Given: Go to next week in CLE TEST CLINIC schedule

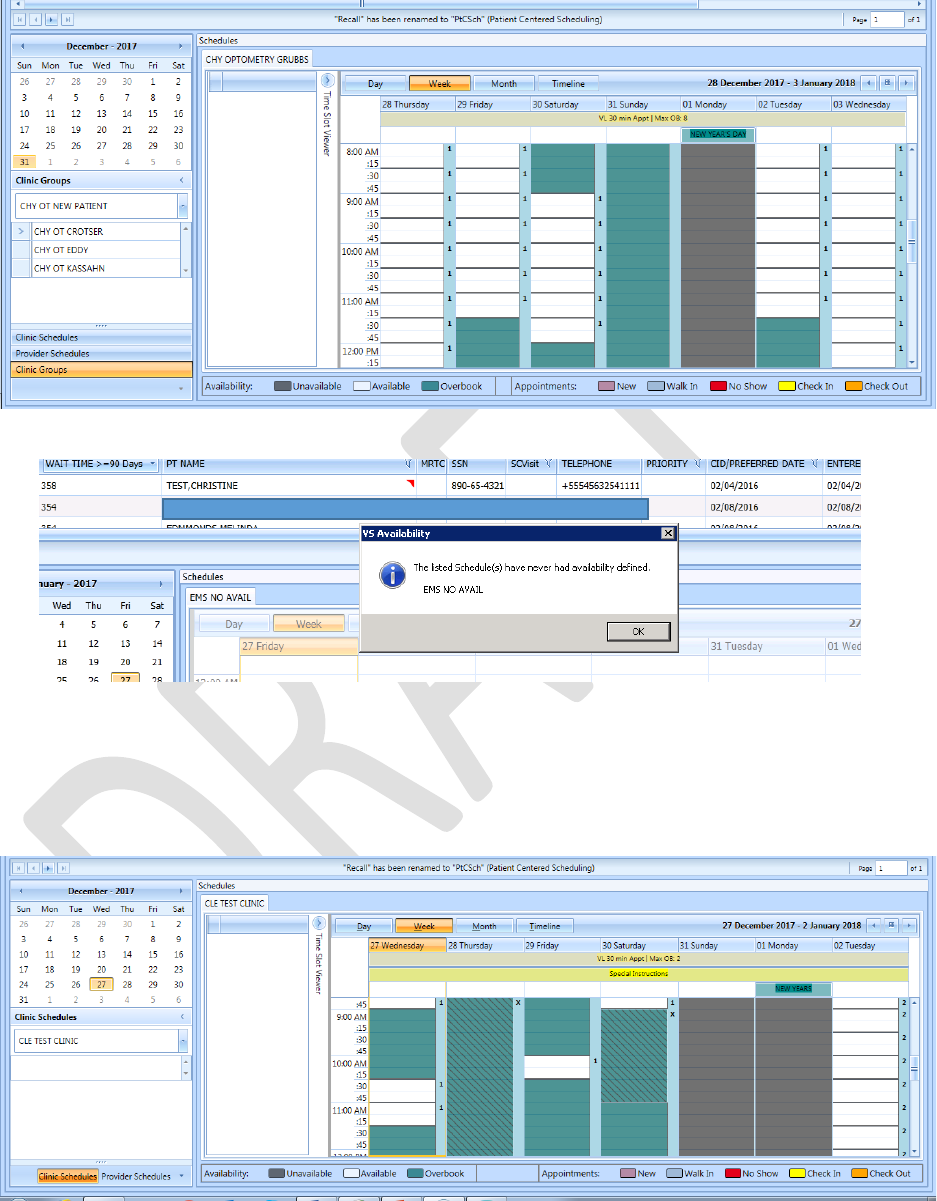Looking at the screenshot, I should (908, 925).
